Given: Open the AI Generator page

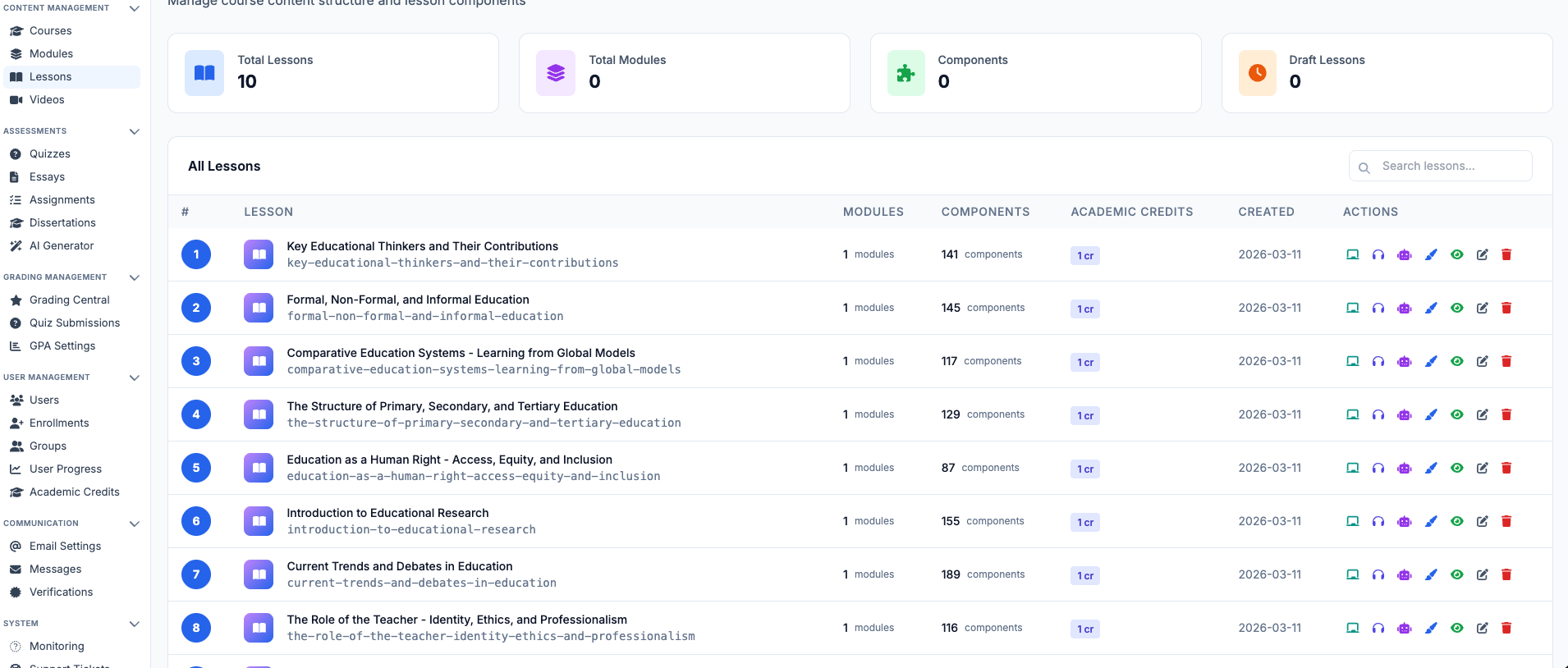Looking at the screenshot, I should [x=71, y=246].
